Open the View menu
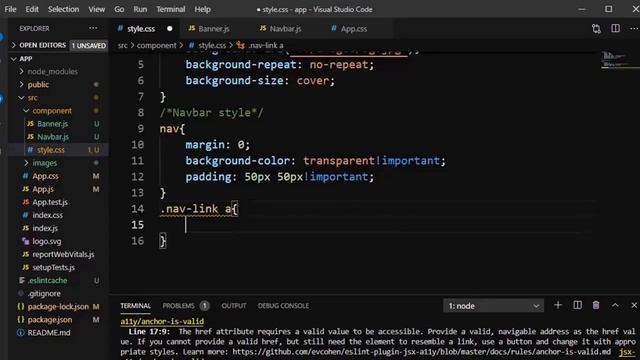 [x=97, y=9]
